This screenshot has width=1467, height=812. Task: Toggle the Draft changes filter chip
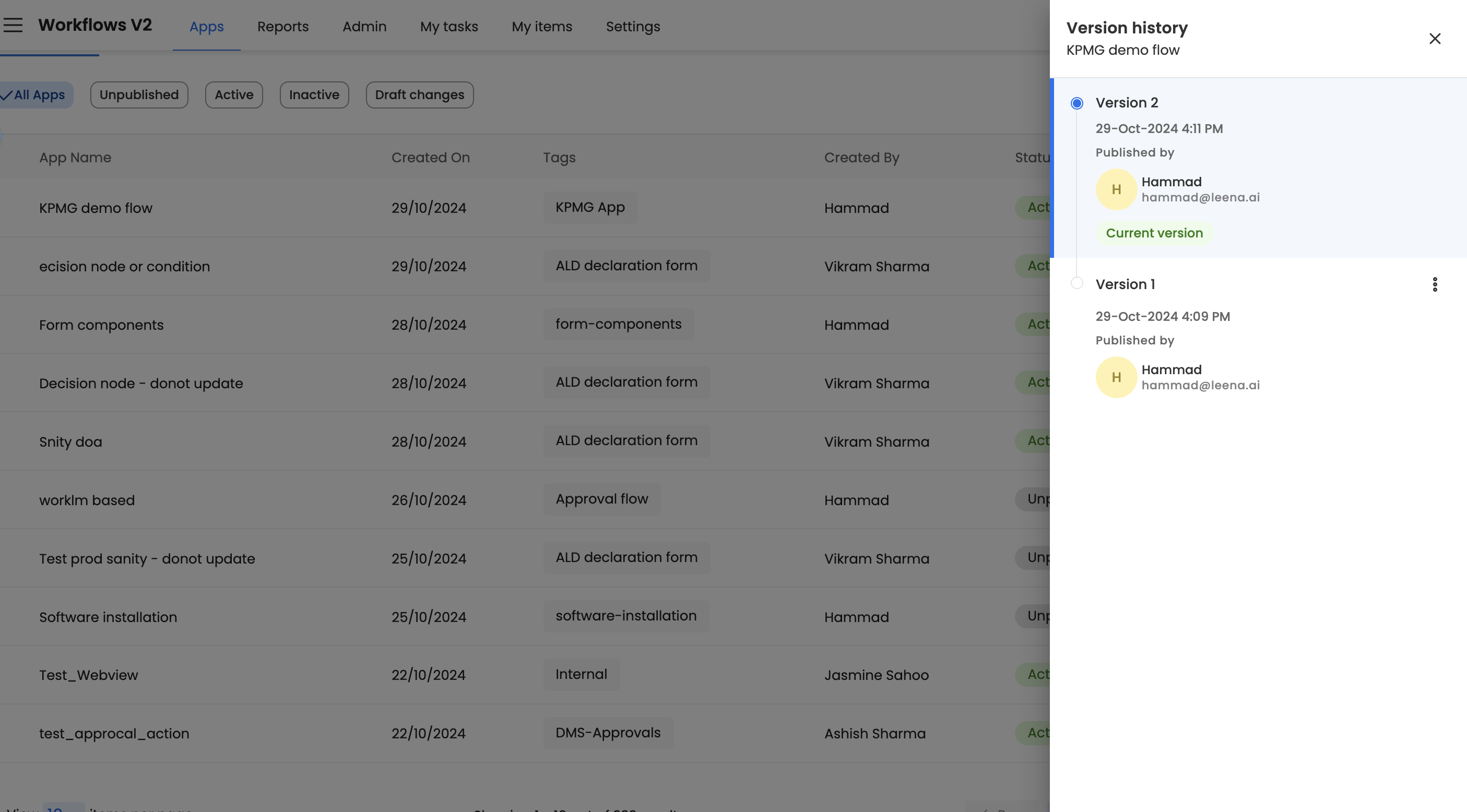[x=419, y=95]
